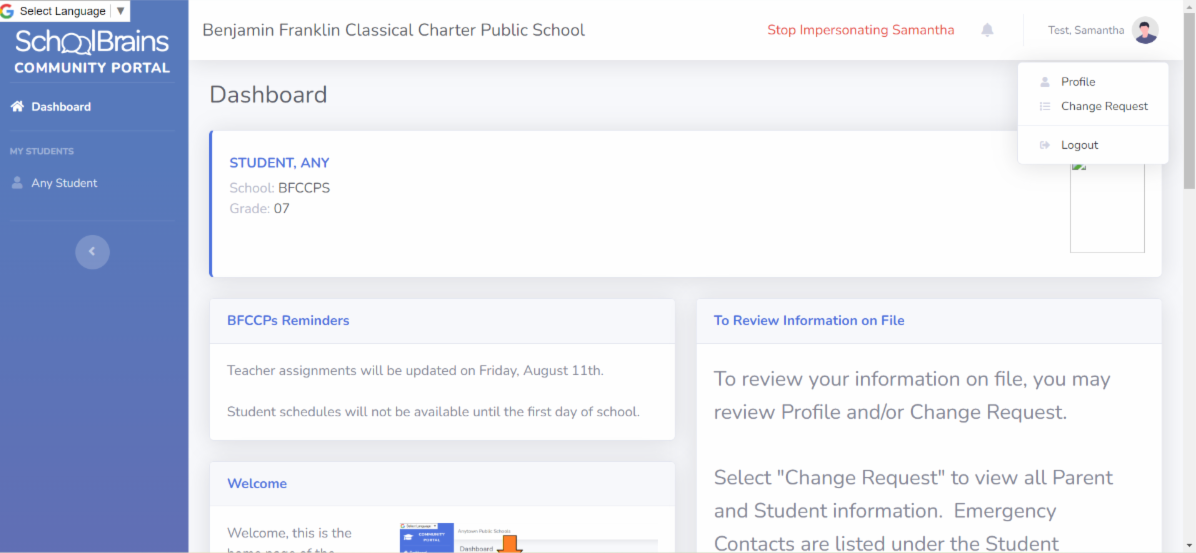Click the Google G logo icon
Viewport: 1196px width, 553px height.
[8, 11]
